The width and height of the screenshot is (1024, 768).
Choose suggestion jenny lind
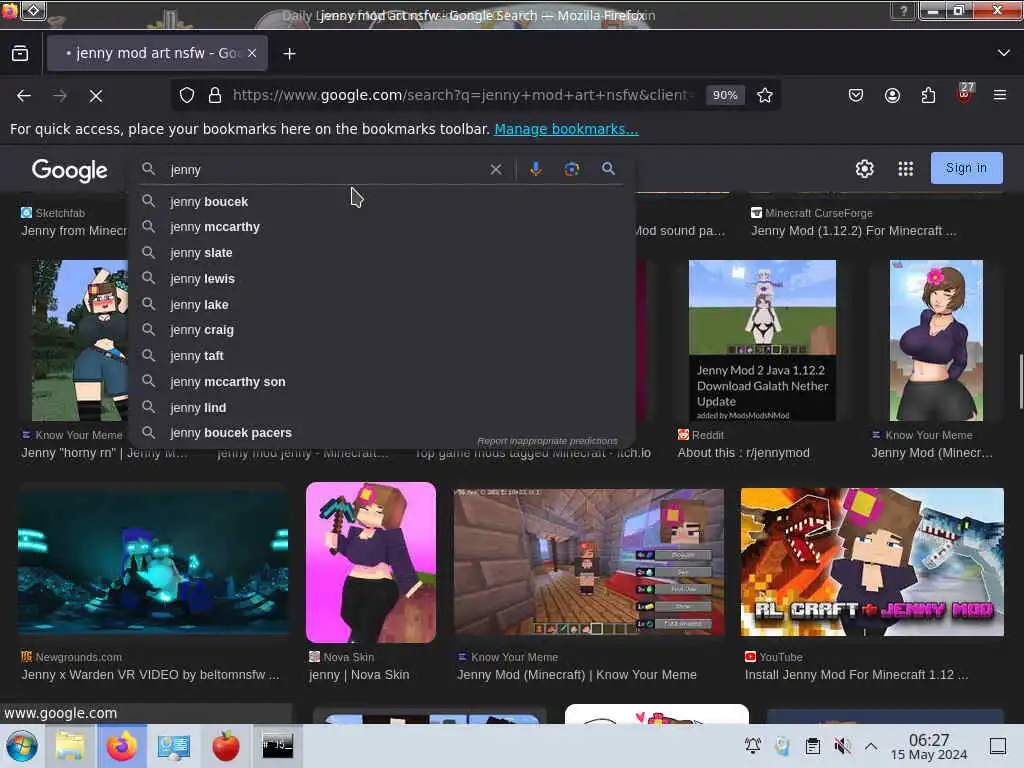382,408
